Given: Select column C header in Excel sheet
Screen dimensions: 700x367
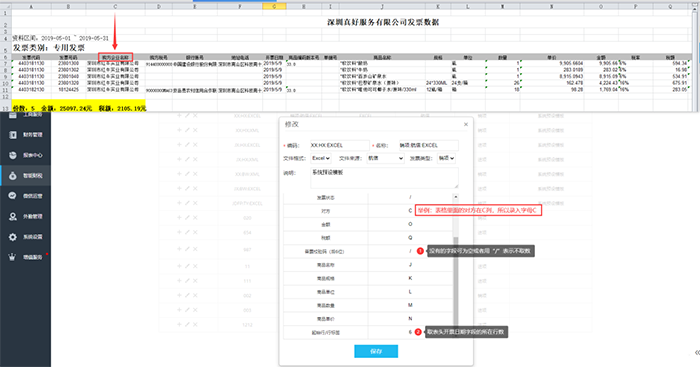Looking at the screenshot, I should [116, 6].
